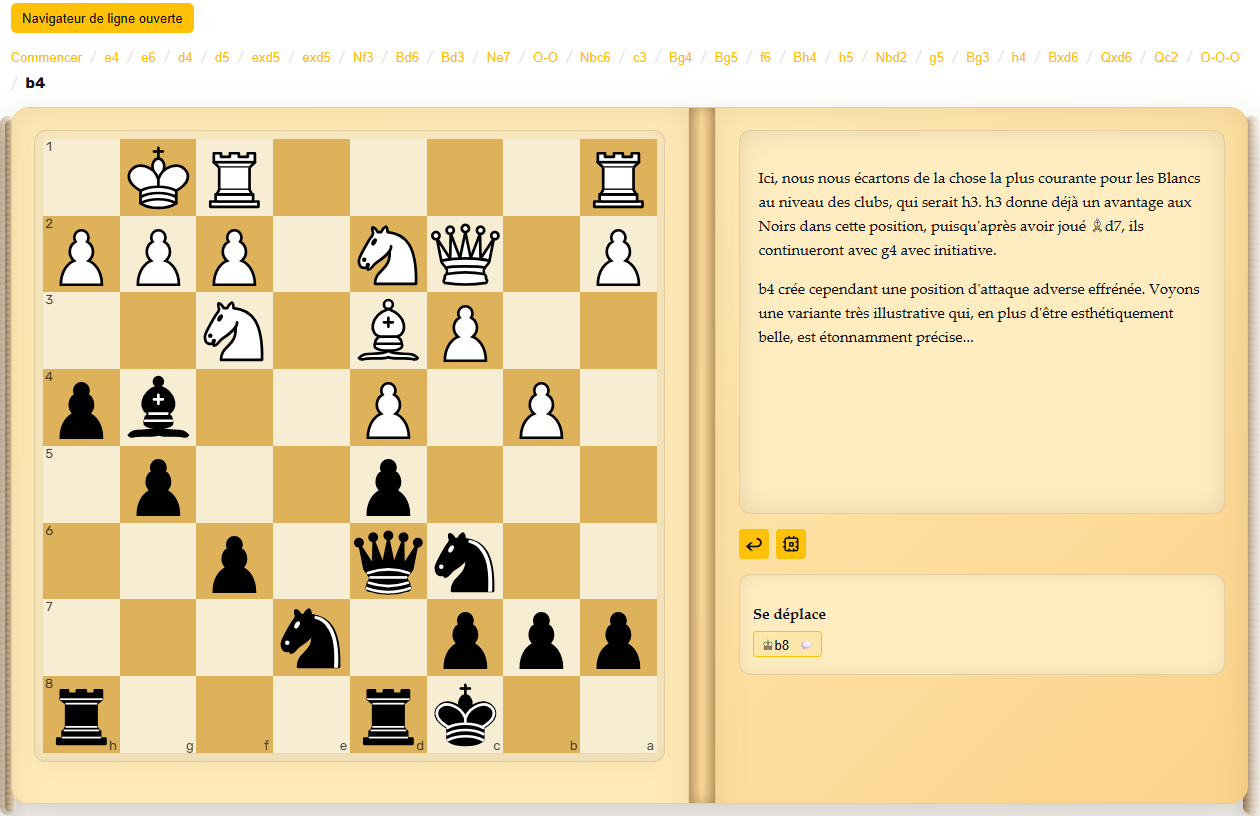Image resolution: width=1260 pixels, height=816 pixels.
Task: Select the white bishop on d3
Action: (x=388, y=331)
